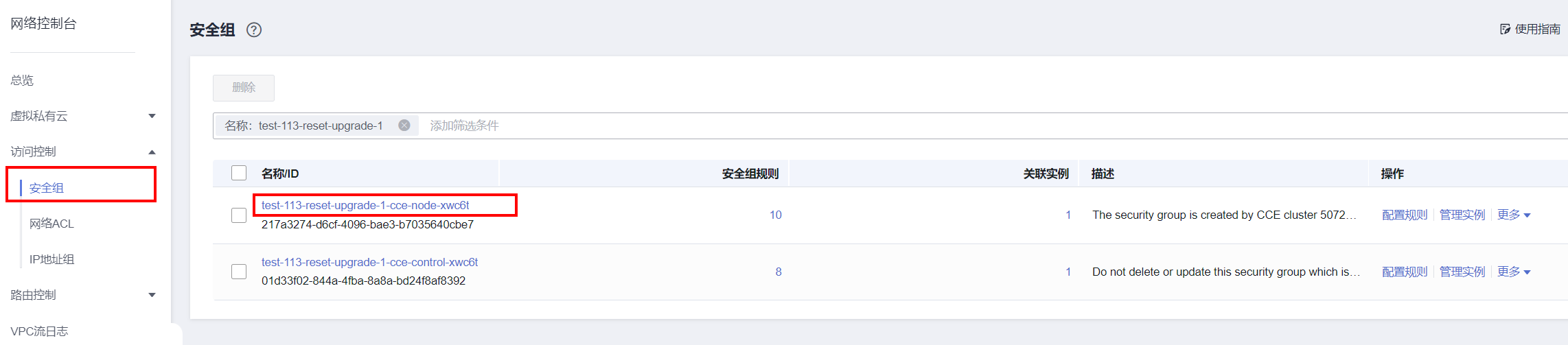Open 更多 dropdown for cce-node-xwc6t row
The height and width of the screenshot is (345, 1568).
click(1514, 215)
